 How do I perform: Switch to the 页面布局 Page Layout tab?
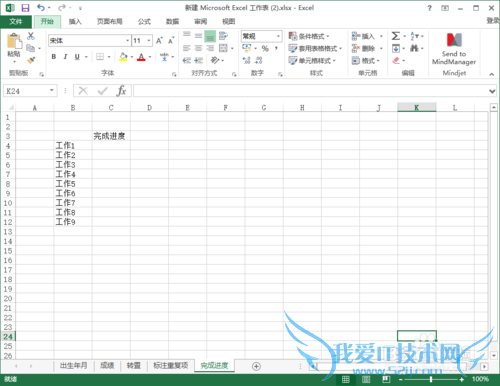coord(110,22)
